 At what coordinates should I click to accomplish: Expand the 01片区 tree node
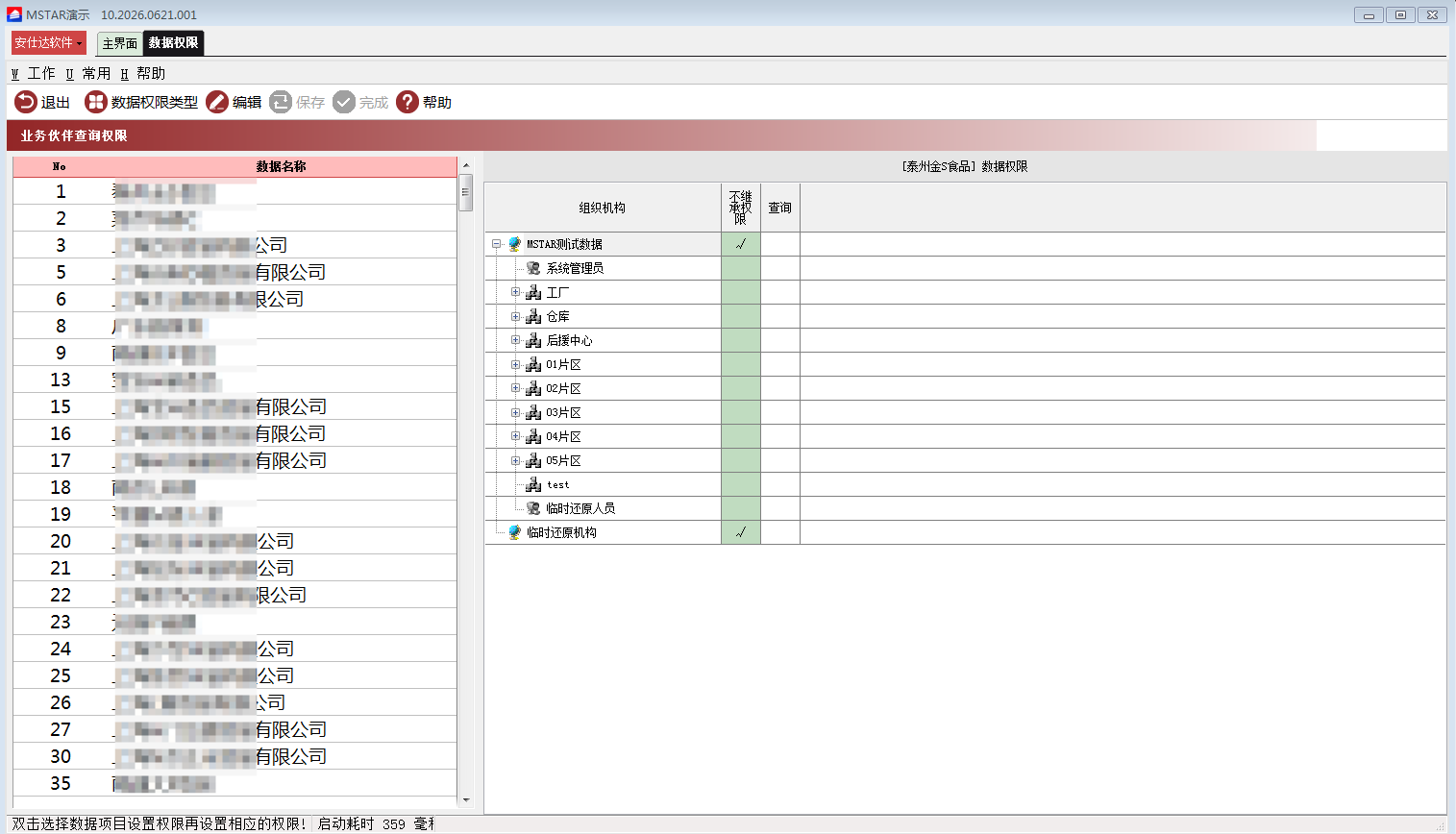tap(515, 364)
